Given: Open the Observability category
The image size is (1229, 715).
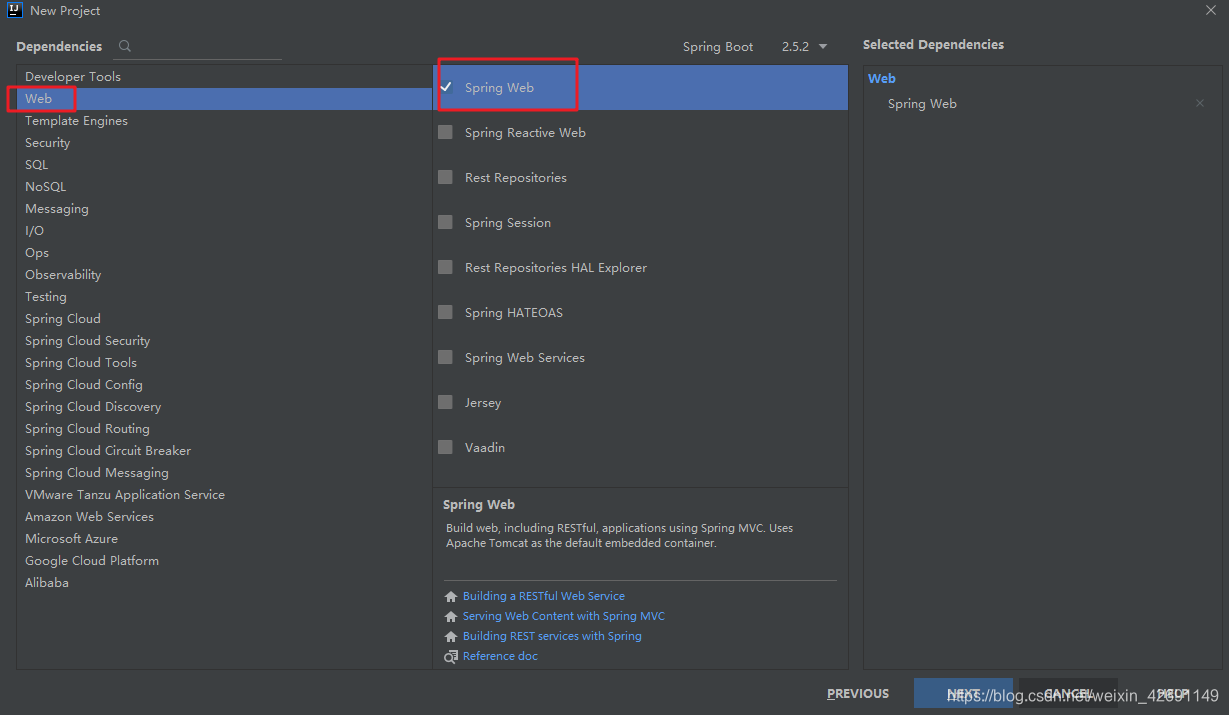Looking at the screenshot, I should point(224,275).
